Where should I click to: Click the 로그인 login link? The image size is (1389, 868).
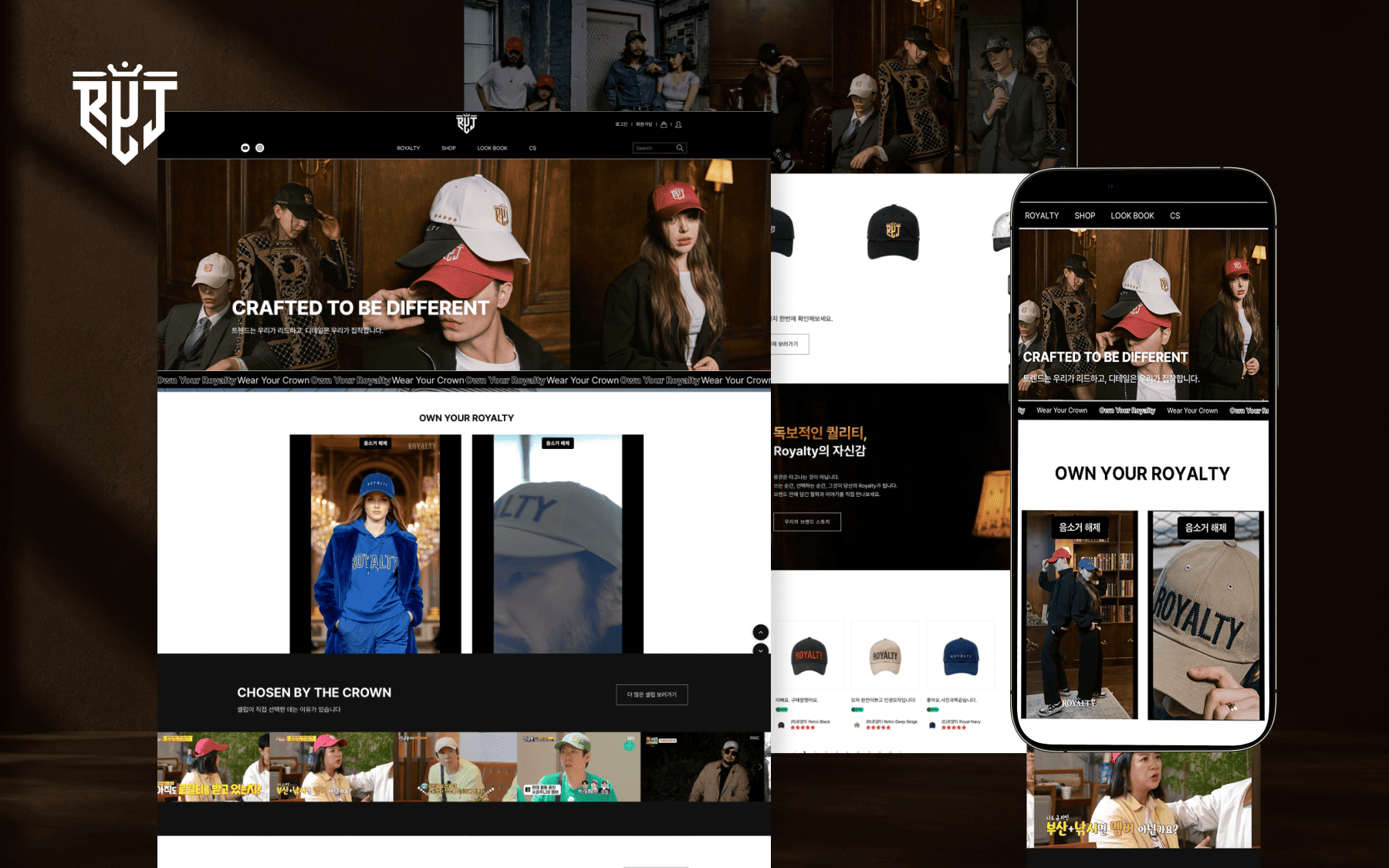[x=621, y=124]
